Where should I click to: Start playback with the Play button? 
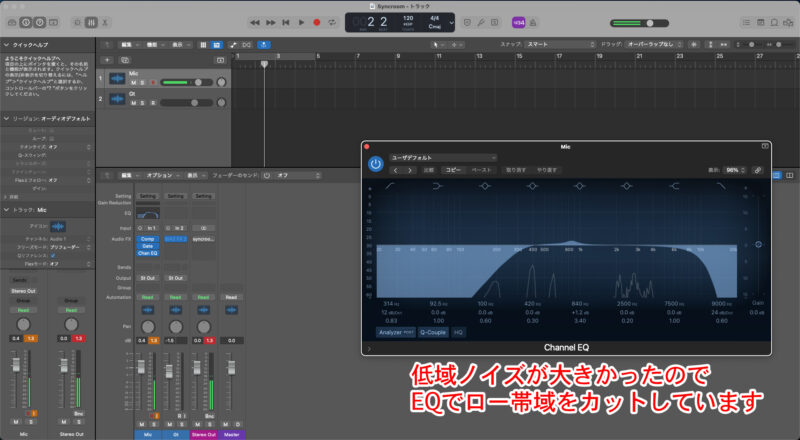(301, 22)
